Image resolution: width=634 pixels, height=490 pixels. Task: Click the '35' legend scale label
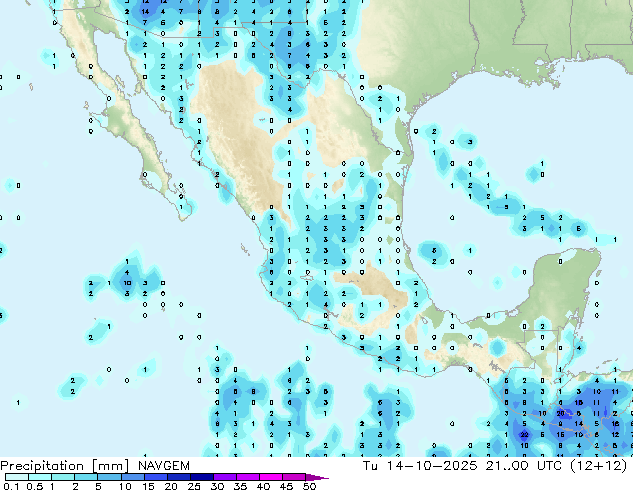240,486
